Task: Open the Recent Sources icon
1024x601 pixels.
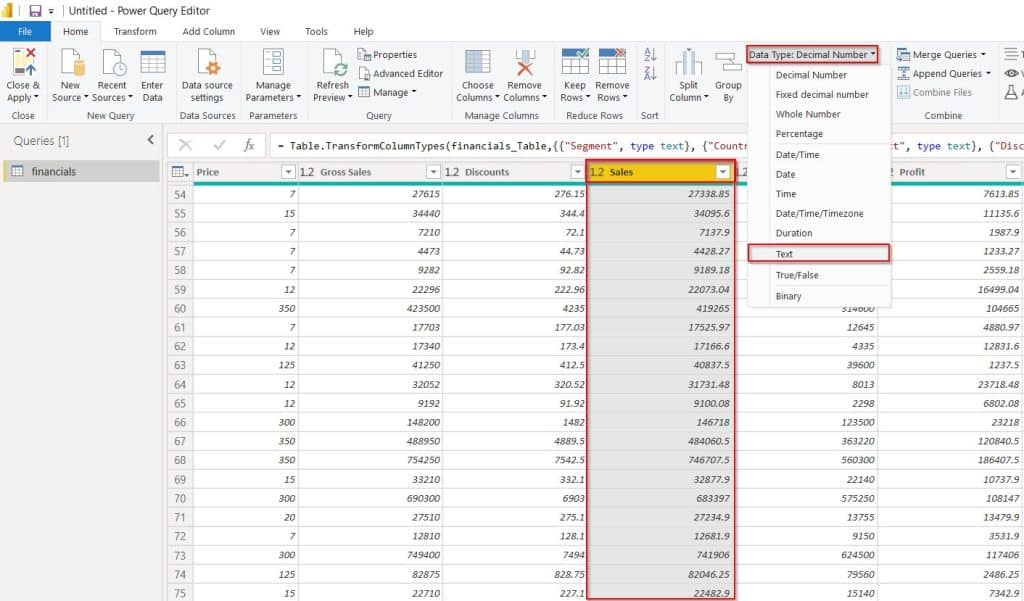Action: pos(113,63)
